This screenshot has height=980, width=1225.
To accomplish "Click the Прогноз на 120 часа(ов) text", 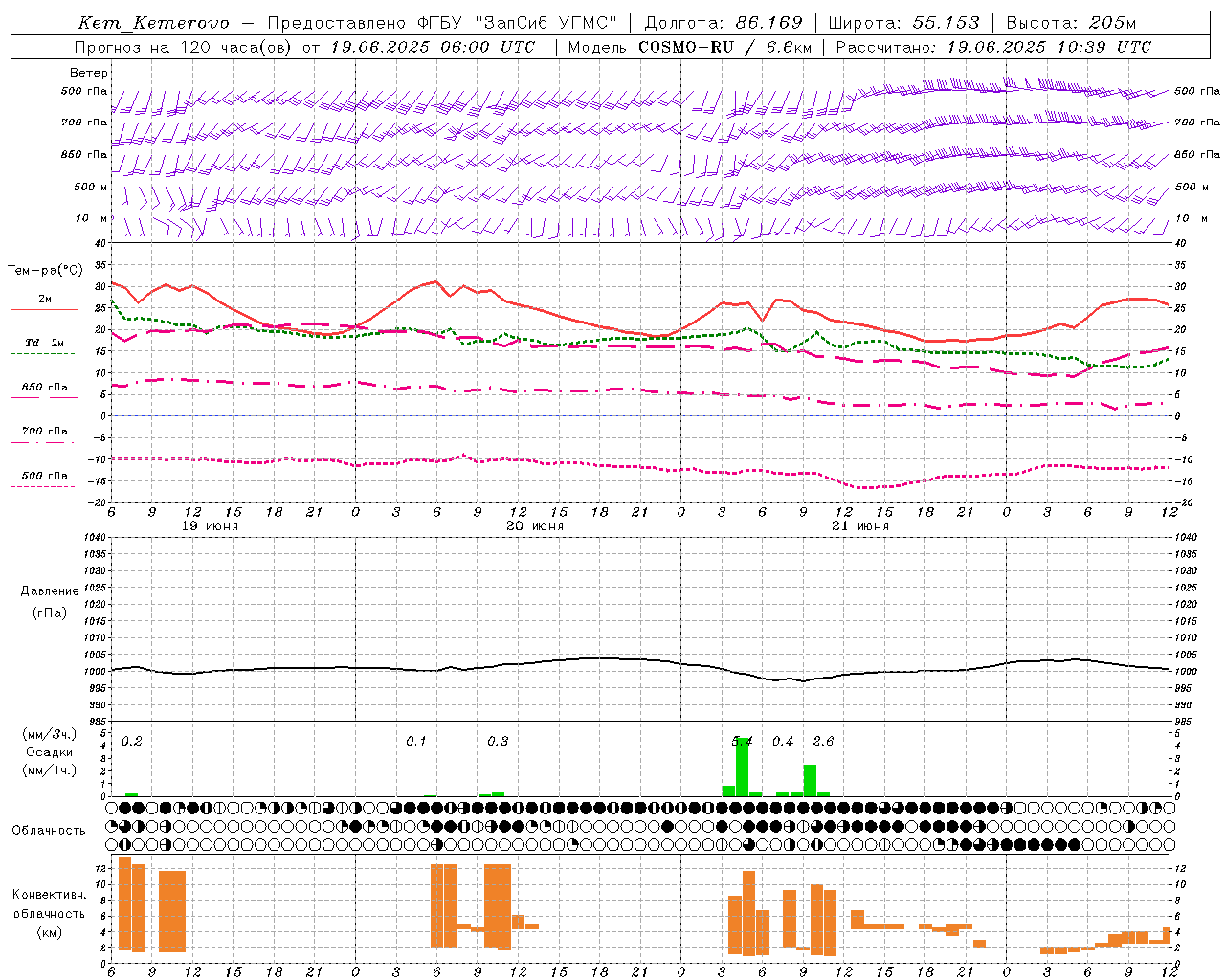I will point(184,47).
